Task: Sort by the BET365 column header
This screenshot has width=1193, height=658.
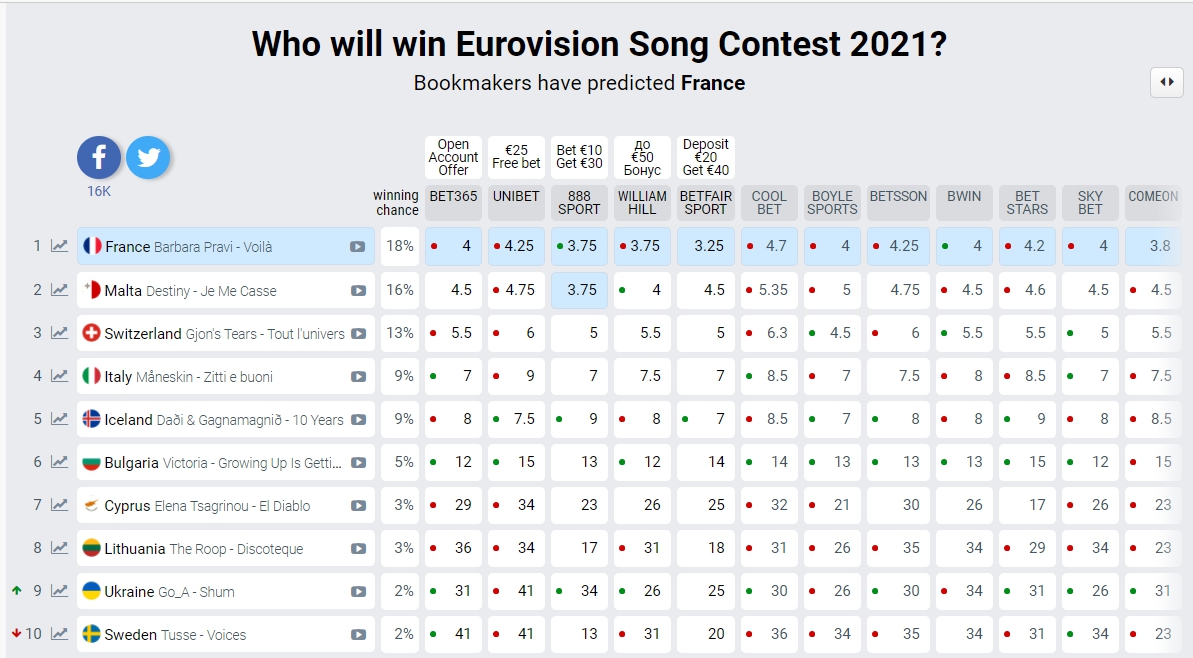Action: (x=453, y=197)
